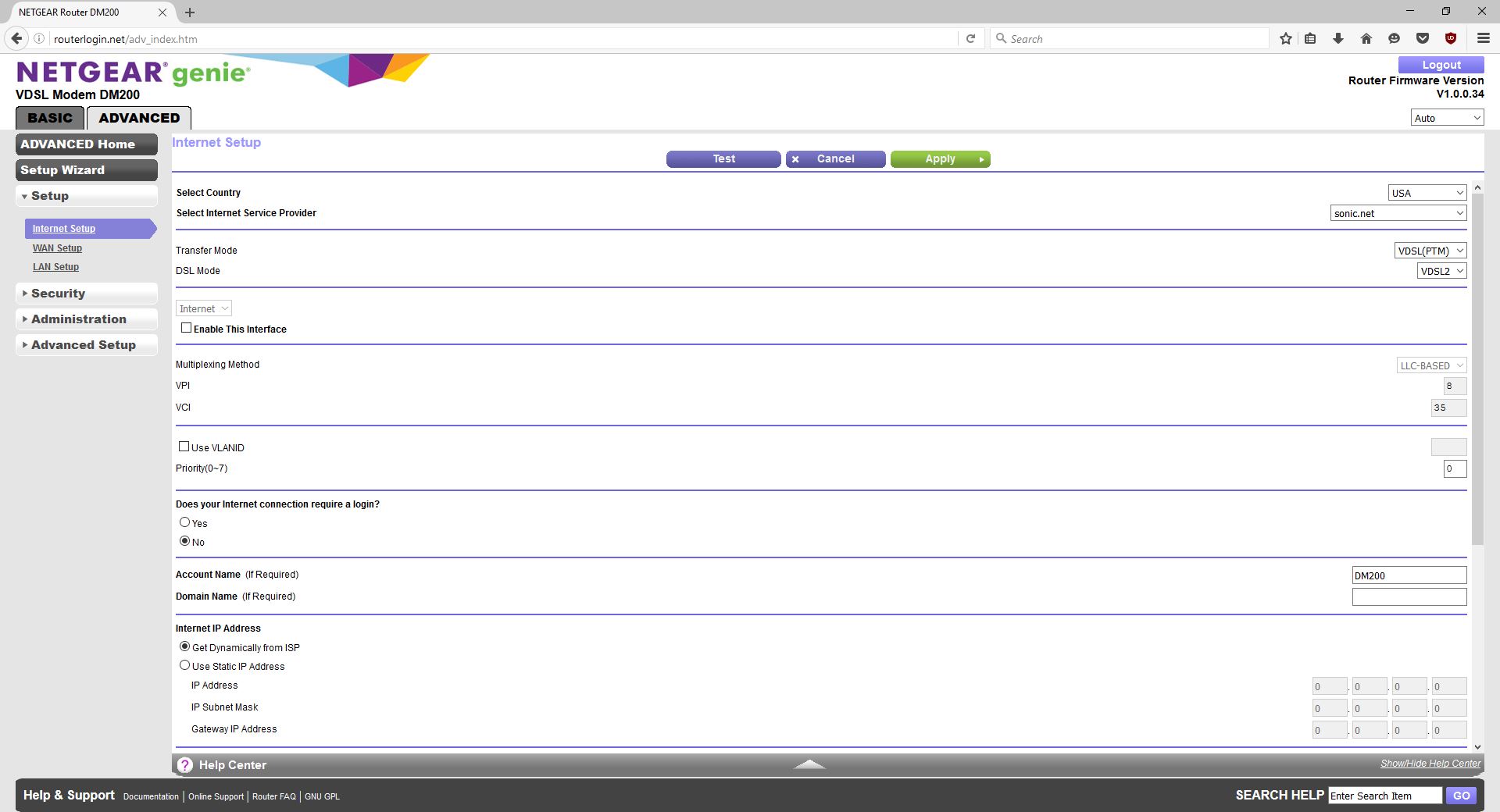1500x812 pixels.
Task: Go to LAN Setup
Action: tap(55, 267)
